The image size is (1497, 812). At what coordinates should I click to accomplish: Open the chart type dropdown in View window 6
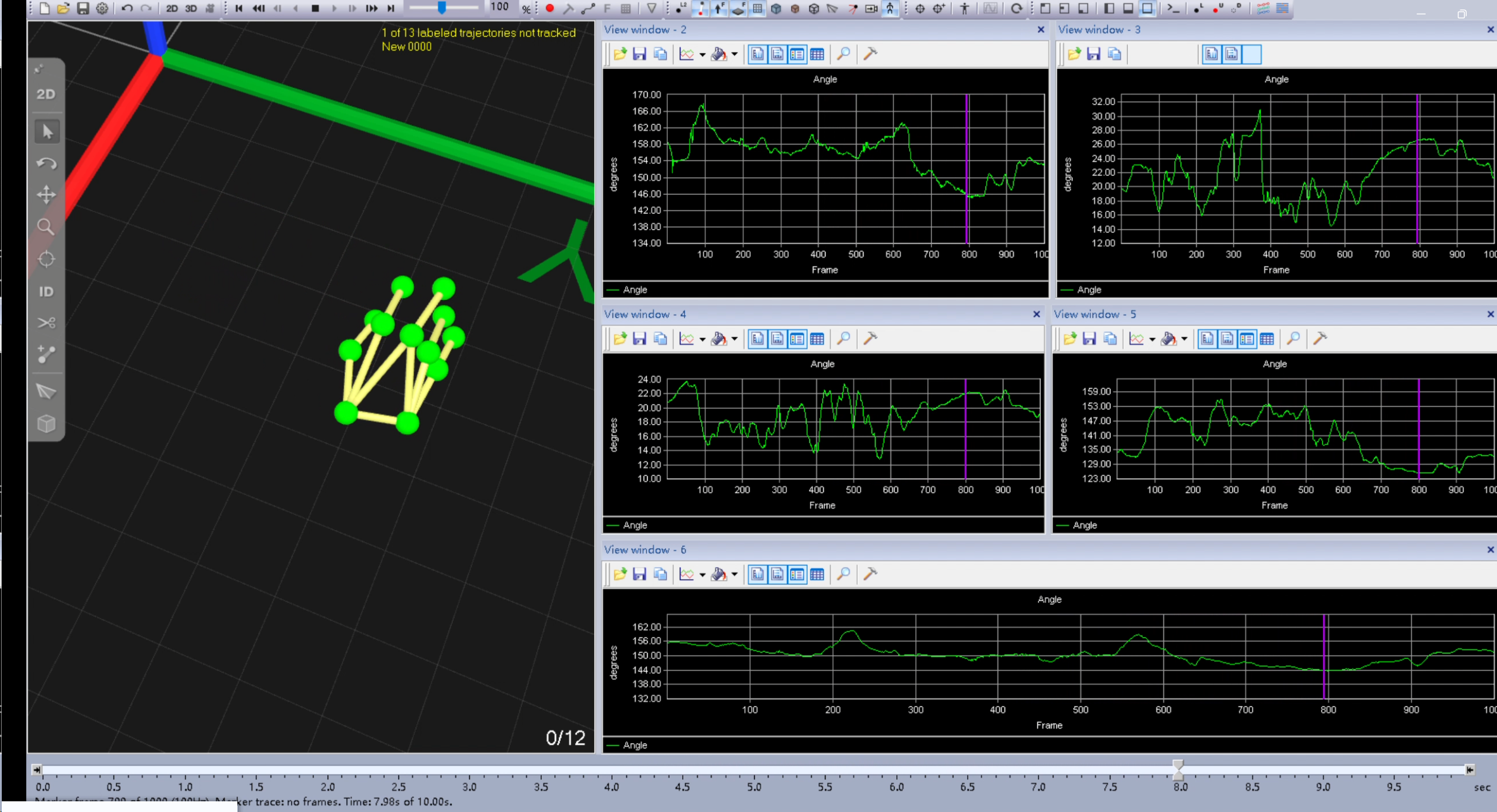click(702, 574)
